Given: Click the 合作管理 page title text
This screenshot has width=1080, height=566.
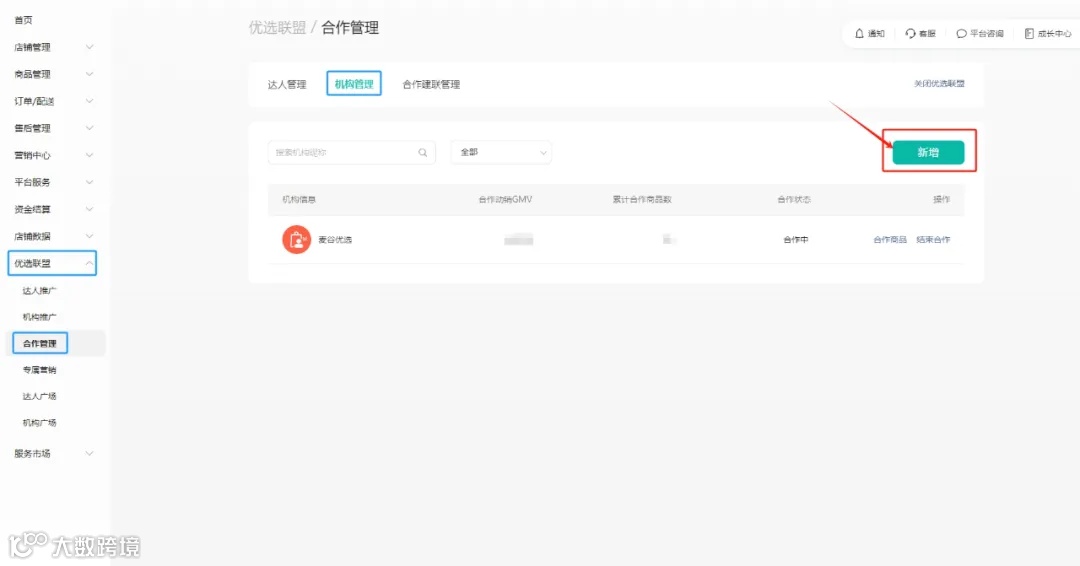Looking at the screenshot, I should [x=350, y=28].
